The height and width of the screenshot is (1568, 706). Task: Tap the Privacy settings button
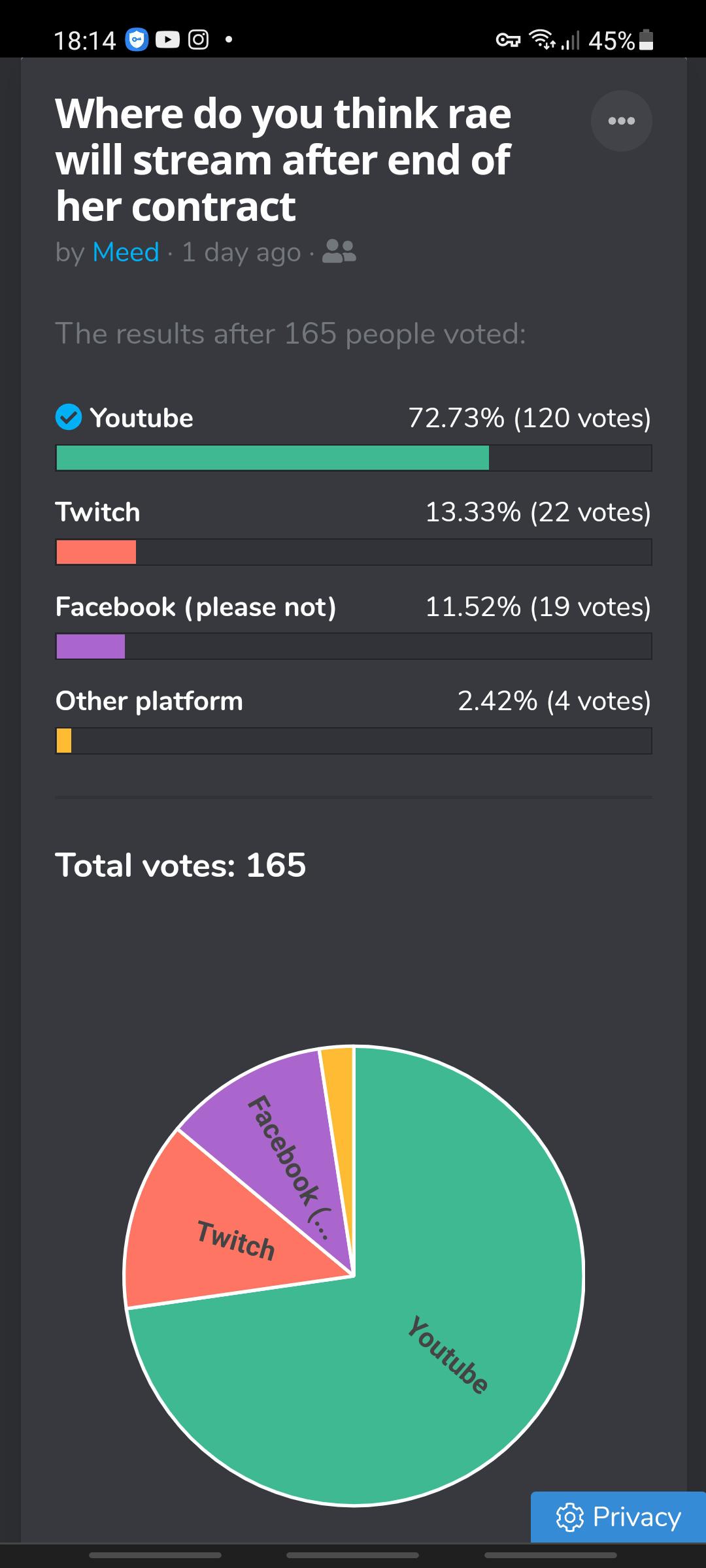pos(618,1516)
